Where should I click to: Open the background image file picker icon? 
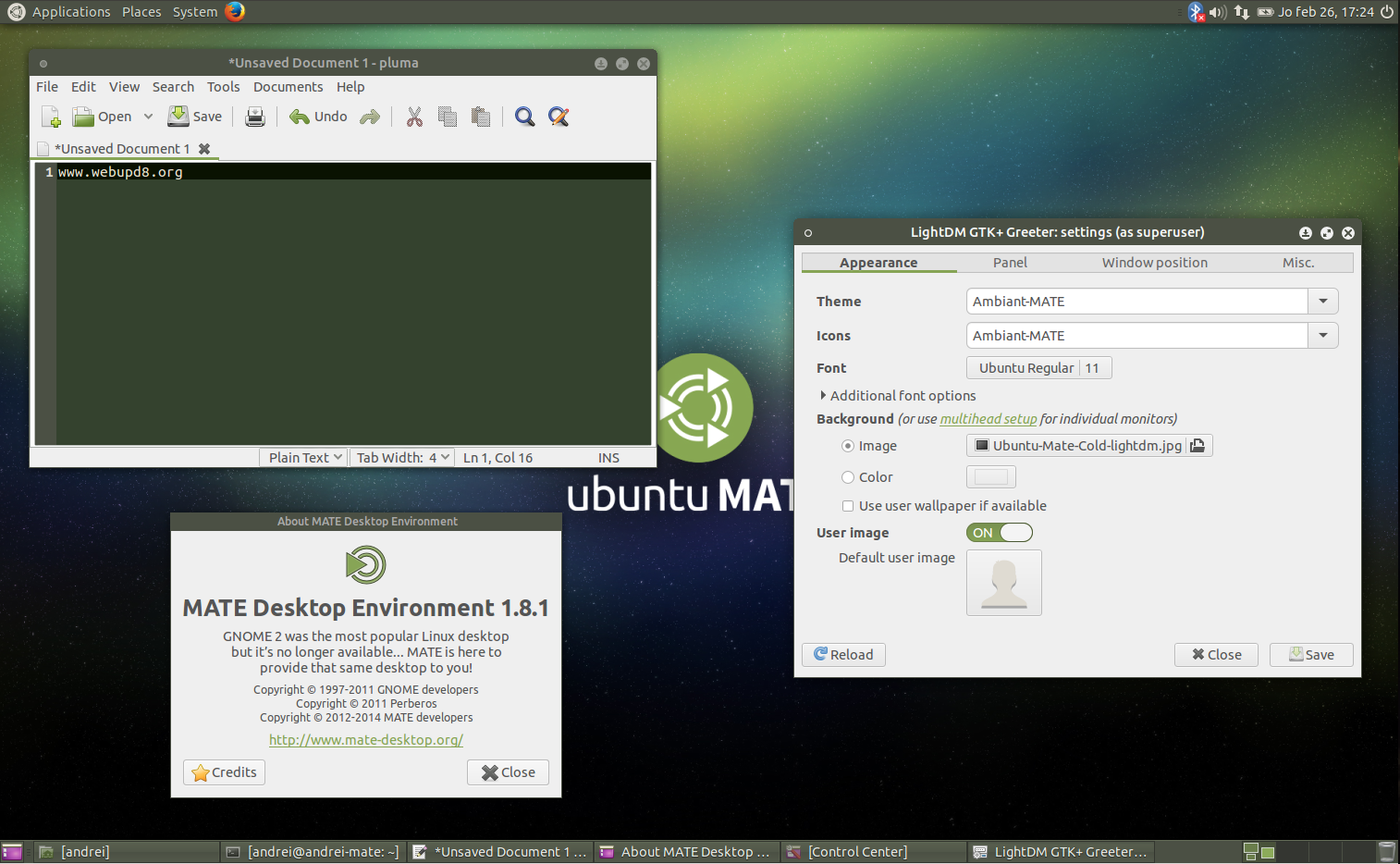click(x=1197, y=445)
